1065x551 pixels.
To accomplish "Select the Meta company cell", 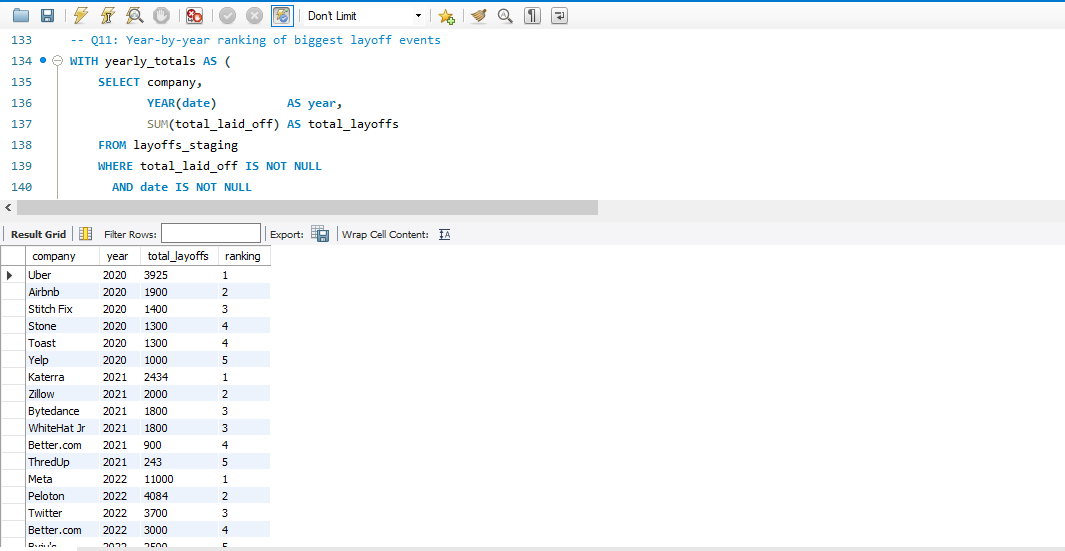I will [x=62, y=479].
